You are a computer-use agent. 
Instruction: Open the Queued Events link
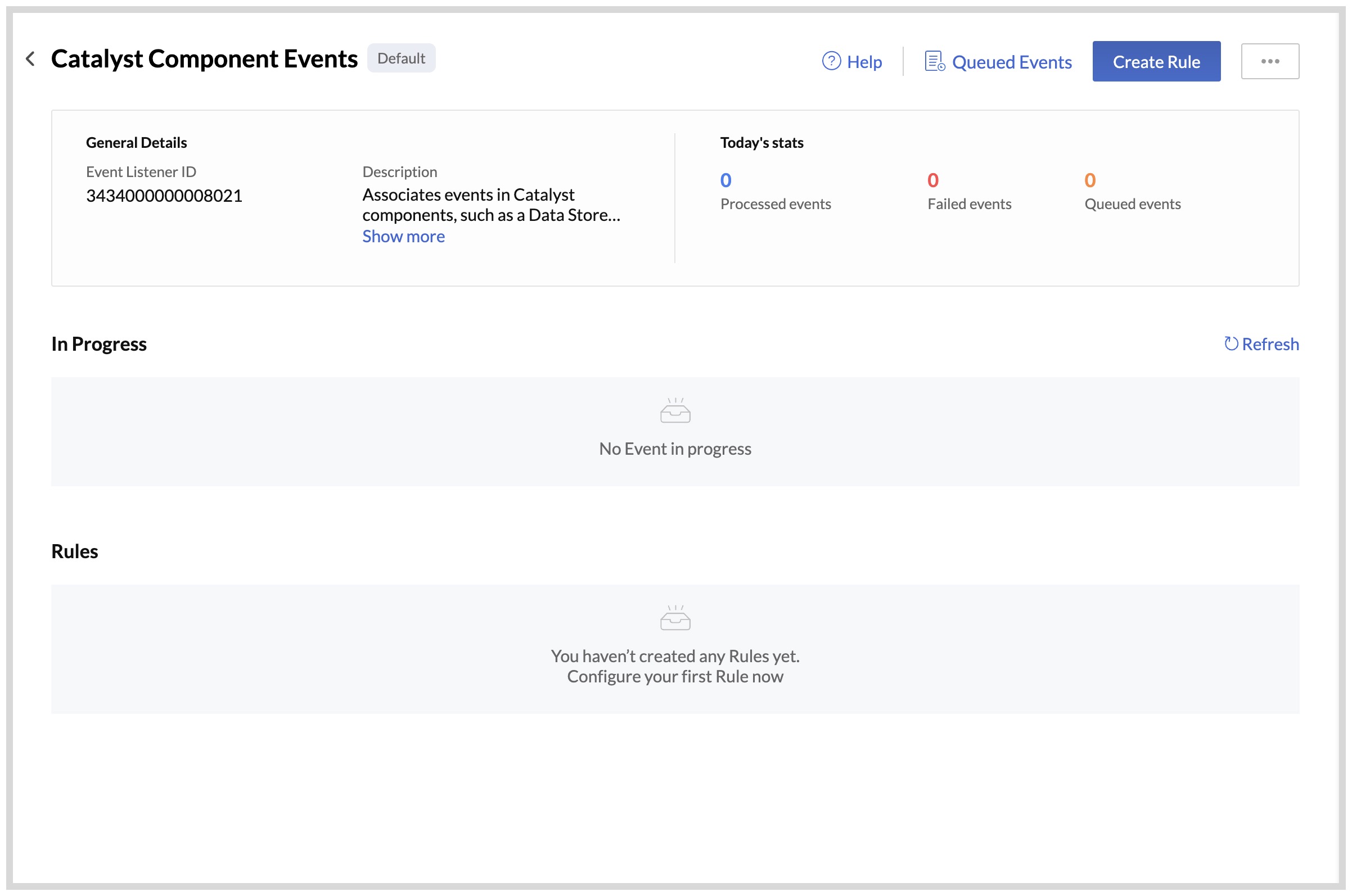click(x=1011, y=62)
